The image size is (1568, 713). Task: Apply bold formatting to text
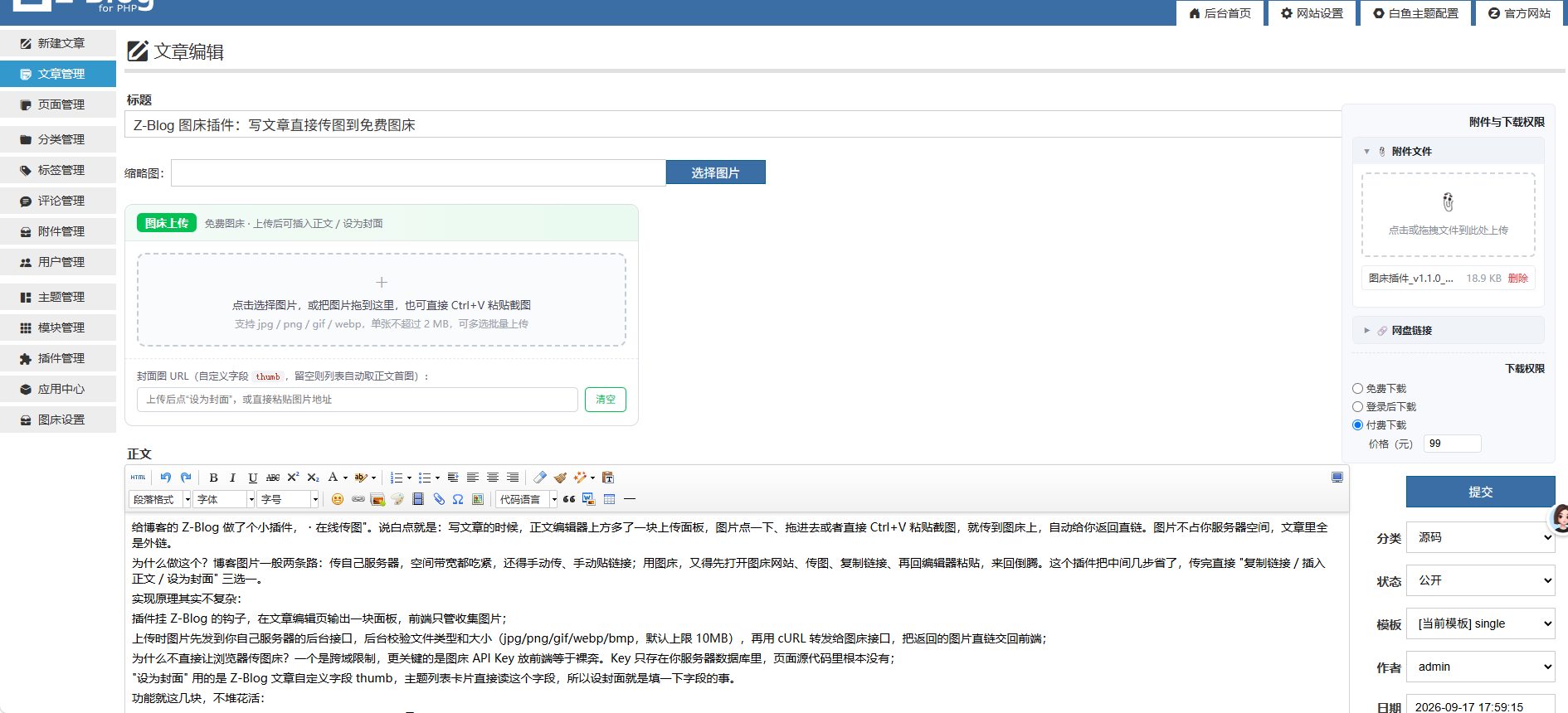[213, 478]
